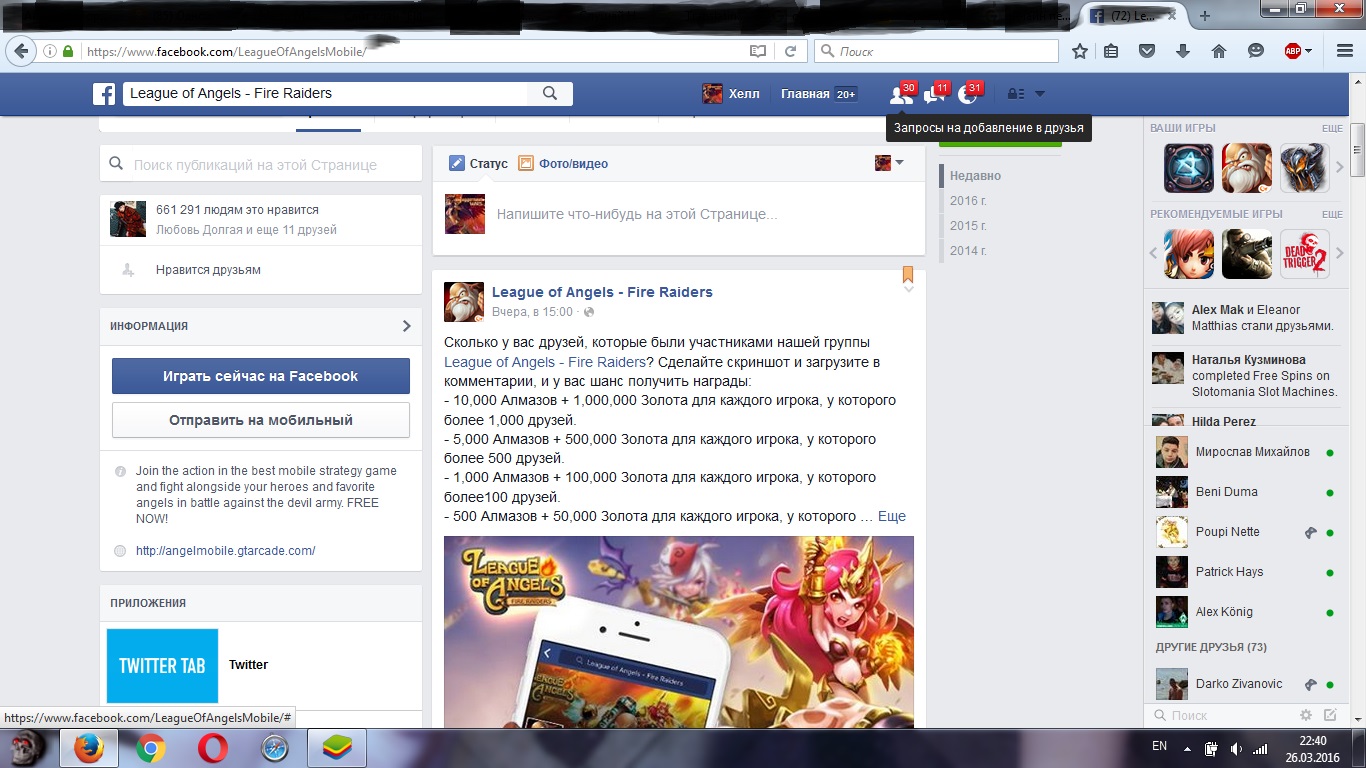
Task: Jump to 2014 г. in timeline
Action: pyautogui.click(x=968, y=251)
